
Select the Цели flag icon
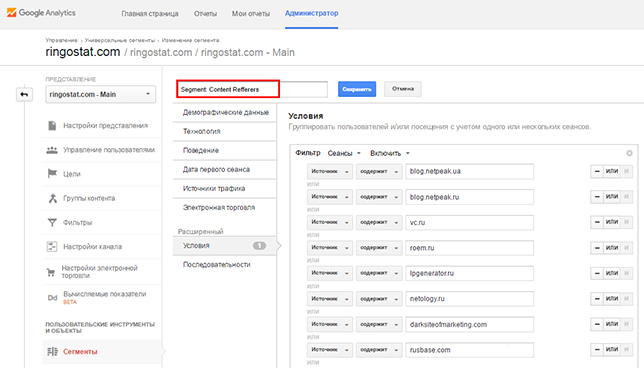pos(52,174)
